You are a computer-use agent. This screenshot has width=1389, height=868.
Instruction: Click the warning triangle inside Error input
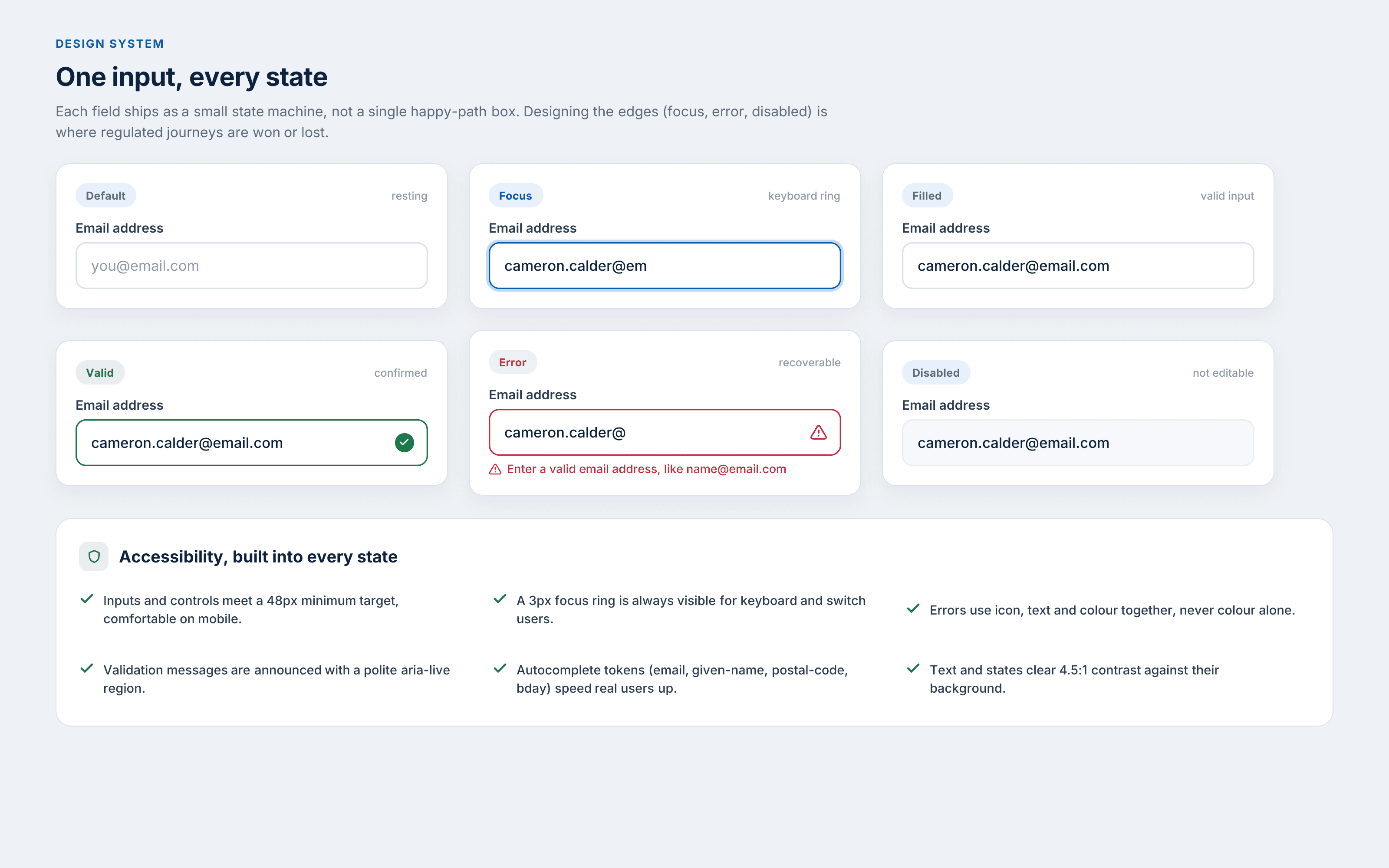pos(819,432)
